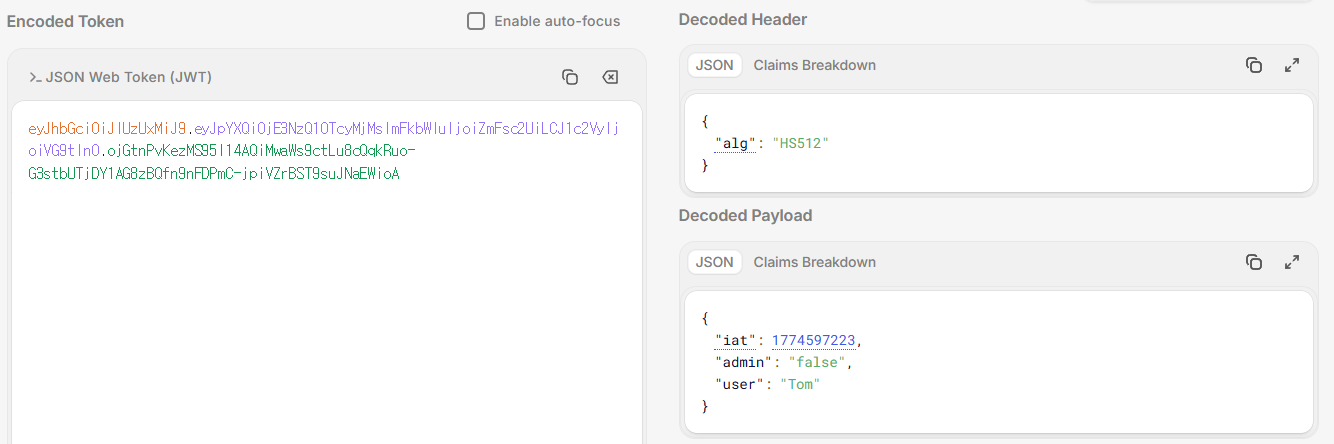
Task: Click terminal icon beside JSON Web Token label
Action: coord(35,77)
